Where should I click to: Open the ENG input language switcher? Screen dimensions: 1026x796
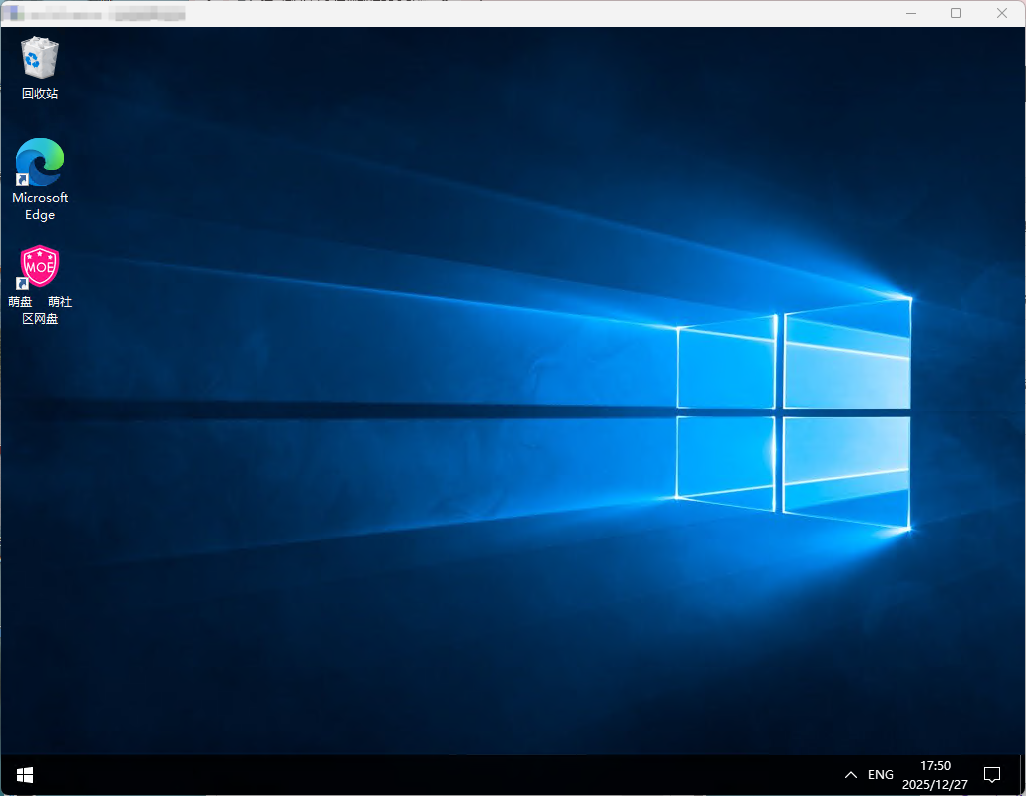pos(881,775)
